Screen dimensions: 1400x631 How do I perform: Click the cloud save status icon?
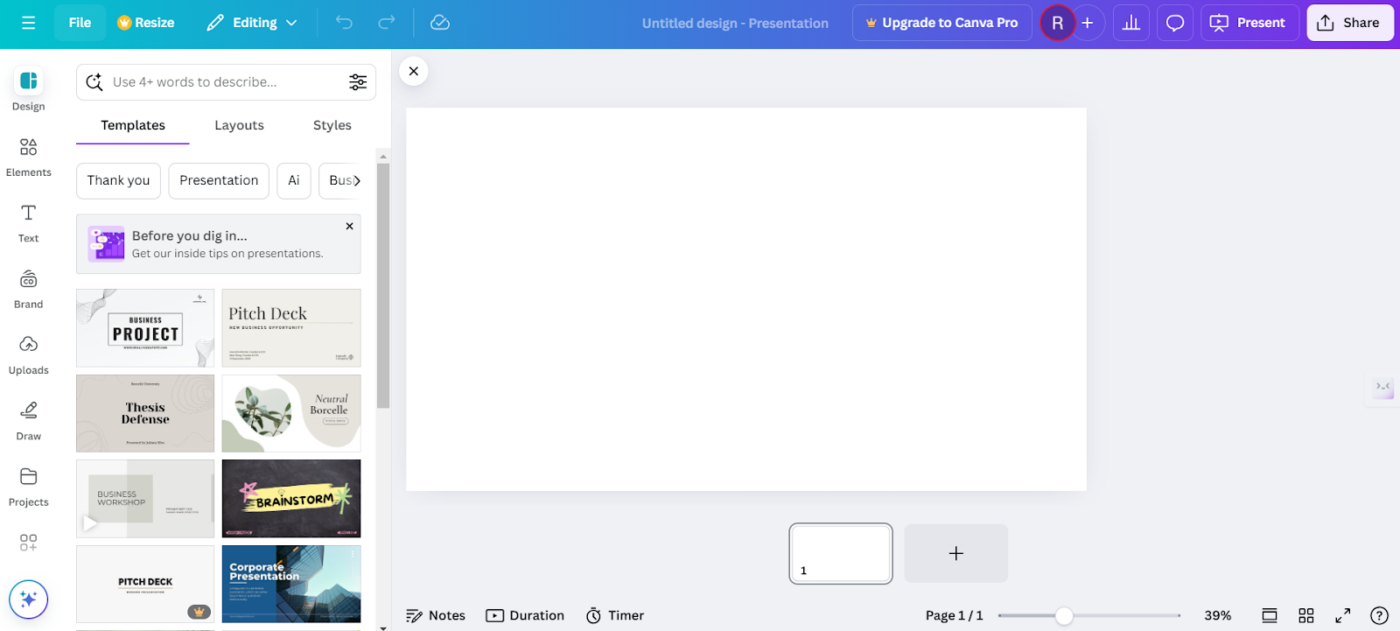[x=439, y=23]
